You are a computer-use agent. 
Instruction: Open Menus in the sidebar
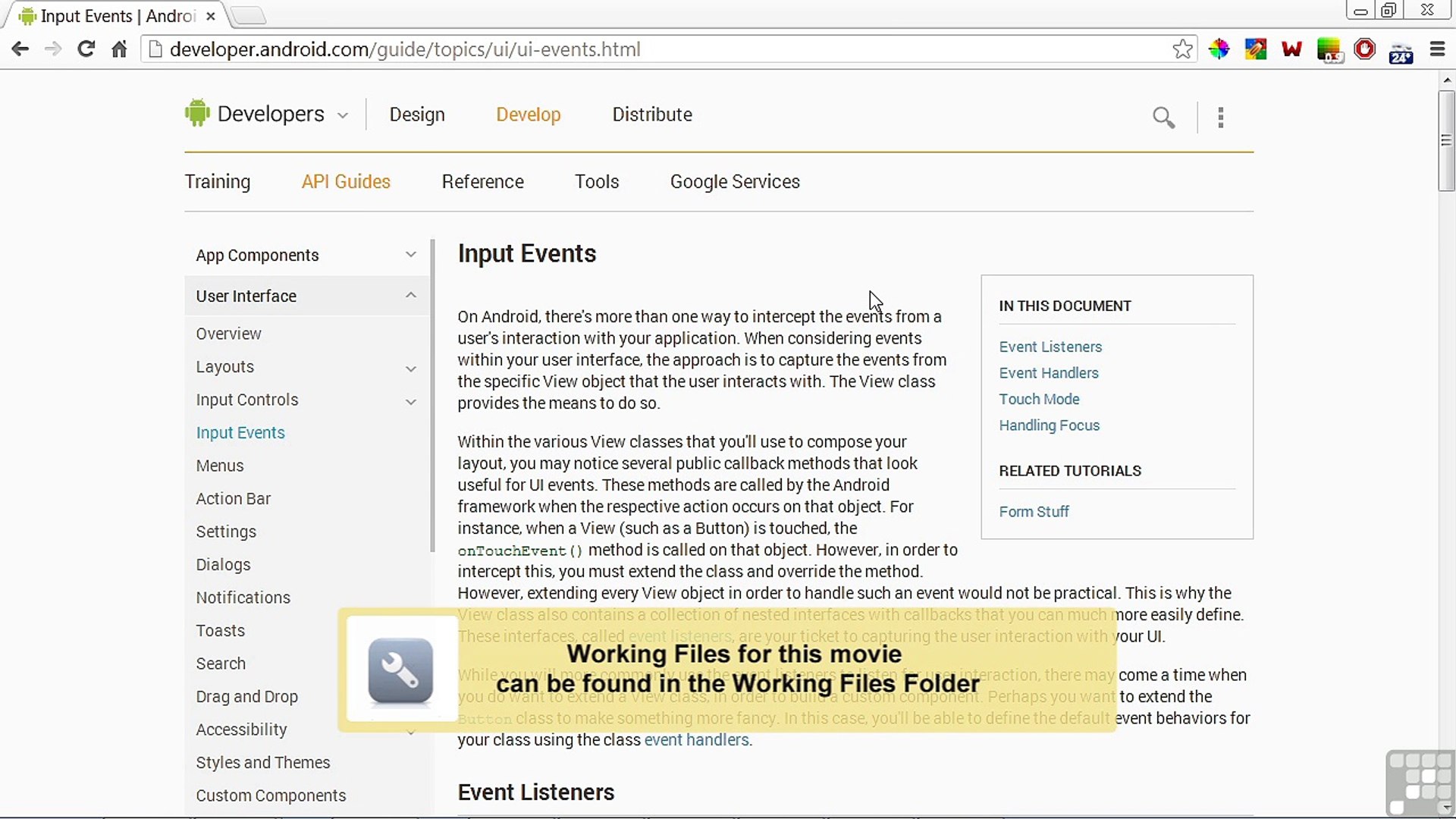coord(220,466)
